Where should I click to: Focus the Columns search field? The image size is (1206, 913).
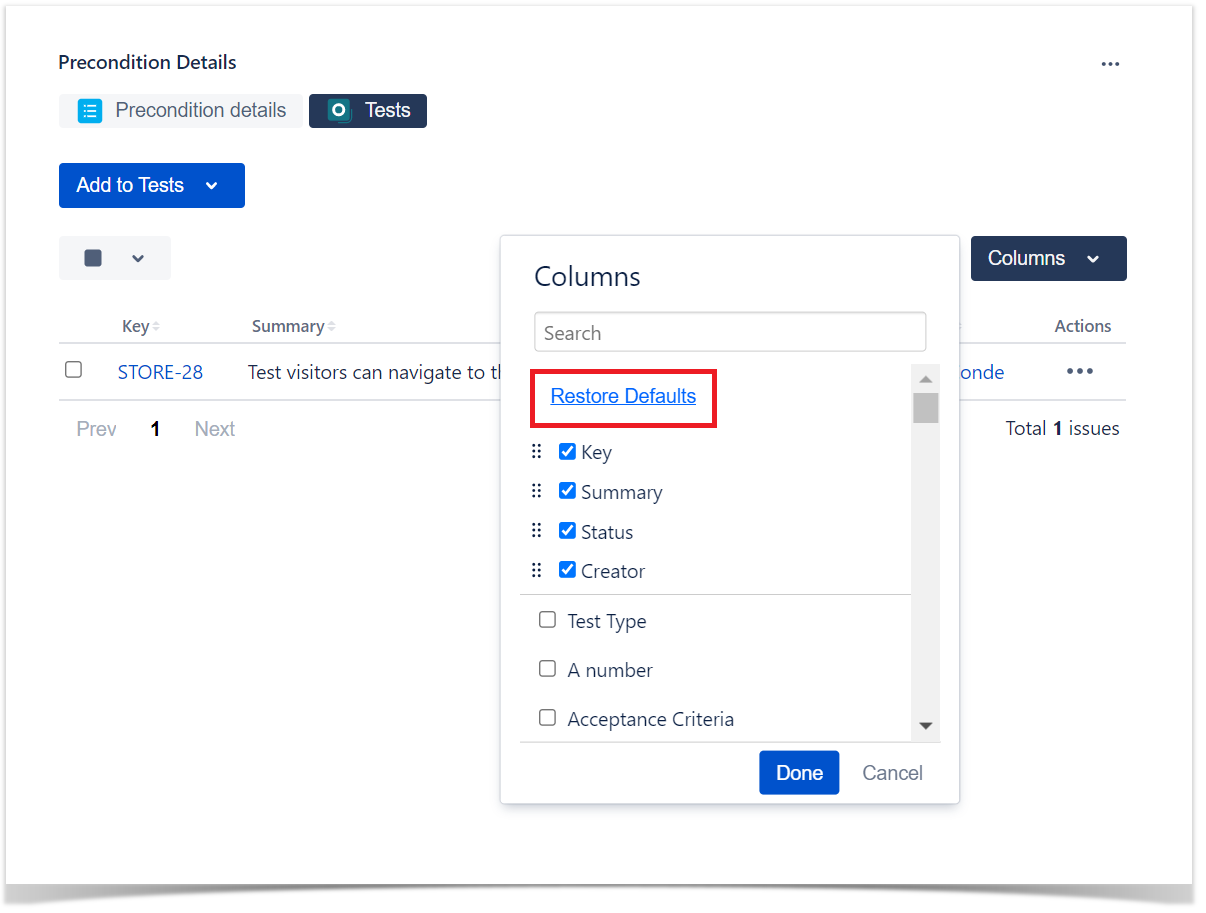tap(730, 332)
